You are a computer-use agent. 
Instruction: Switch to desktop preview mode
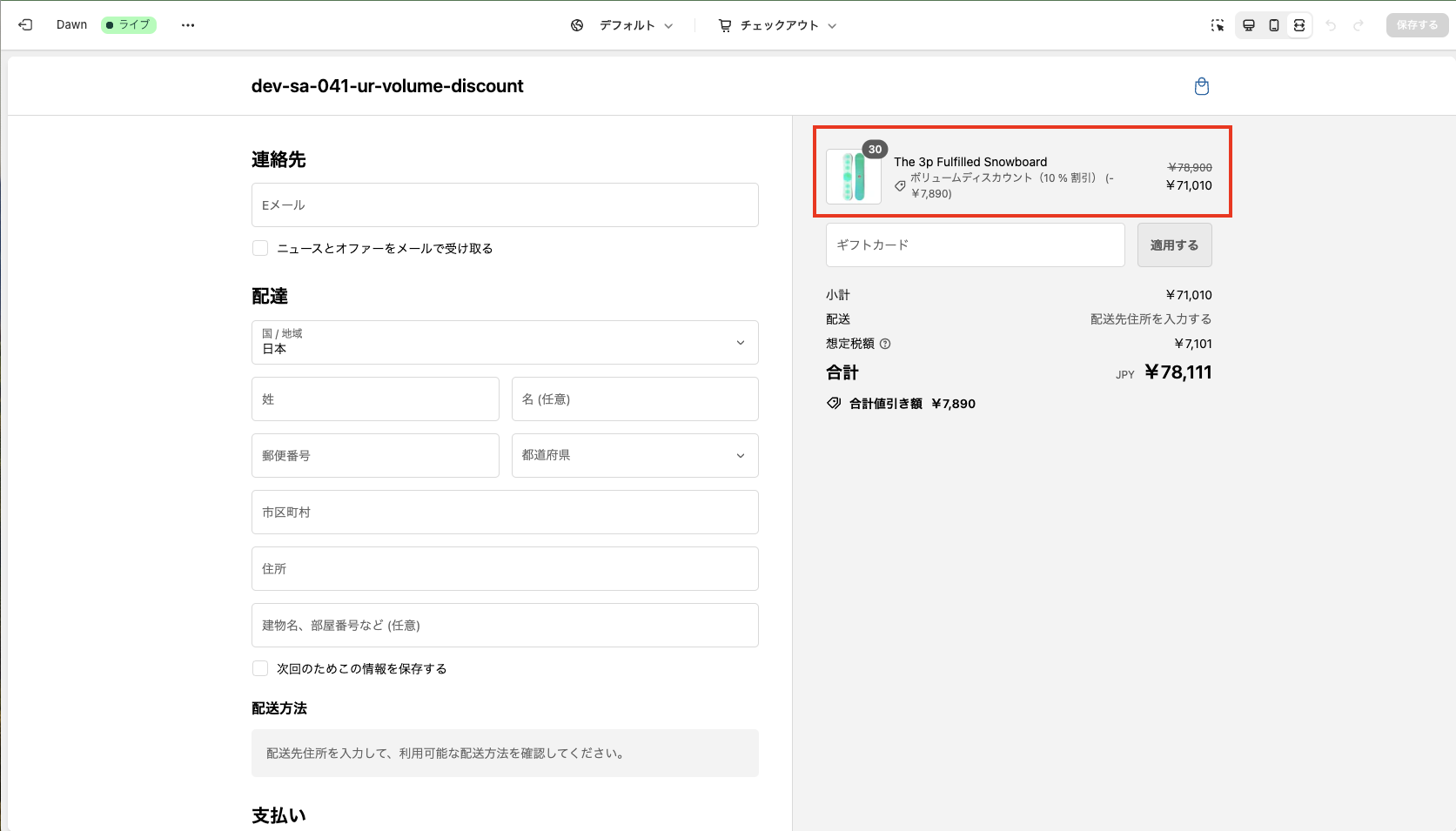1249,25
